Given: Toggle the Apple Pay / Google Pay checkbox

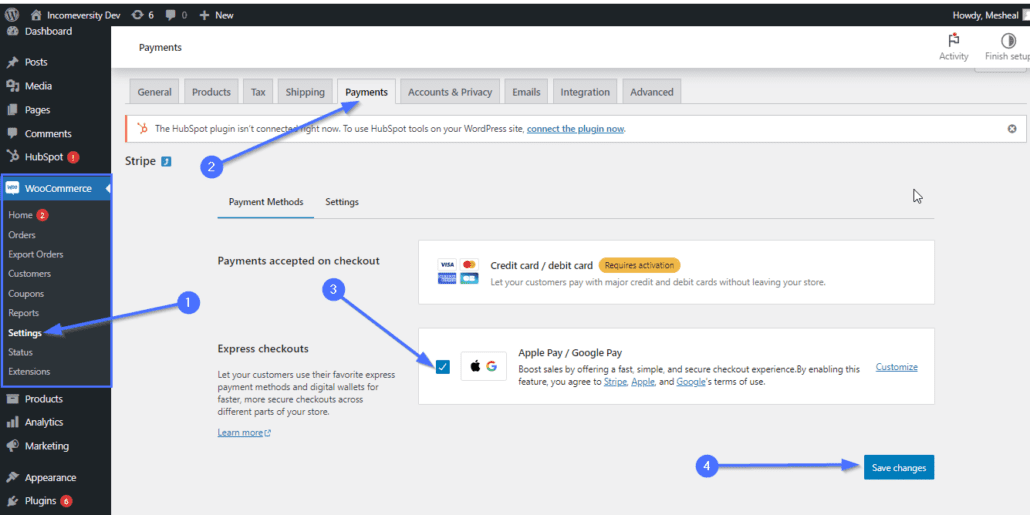Looking at the screenshot, I should pyautogui.click(x=443, y=367).
